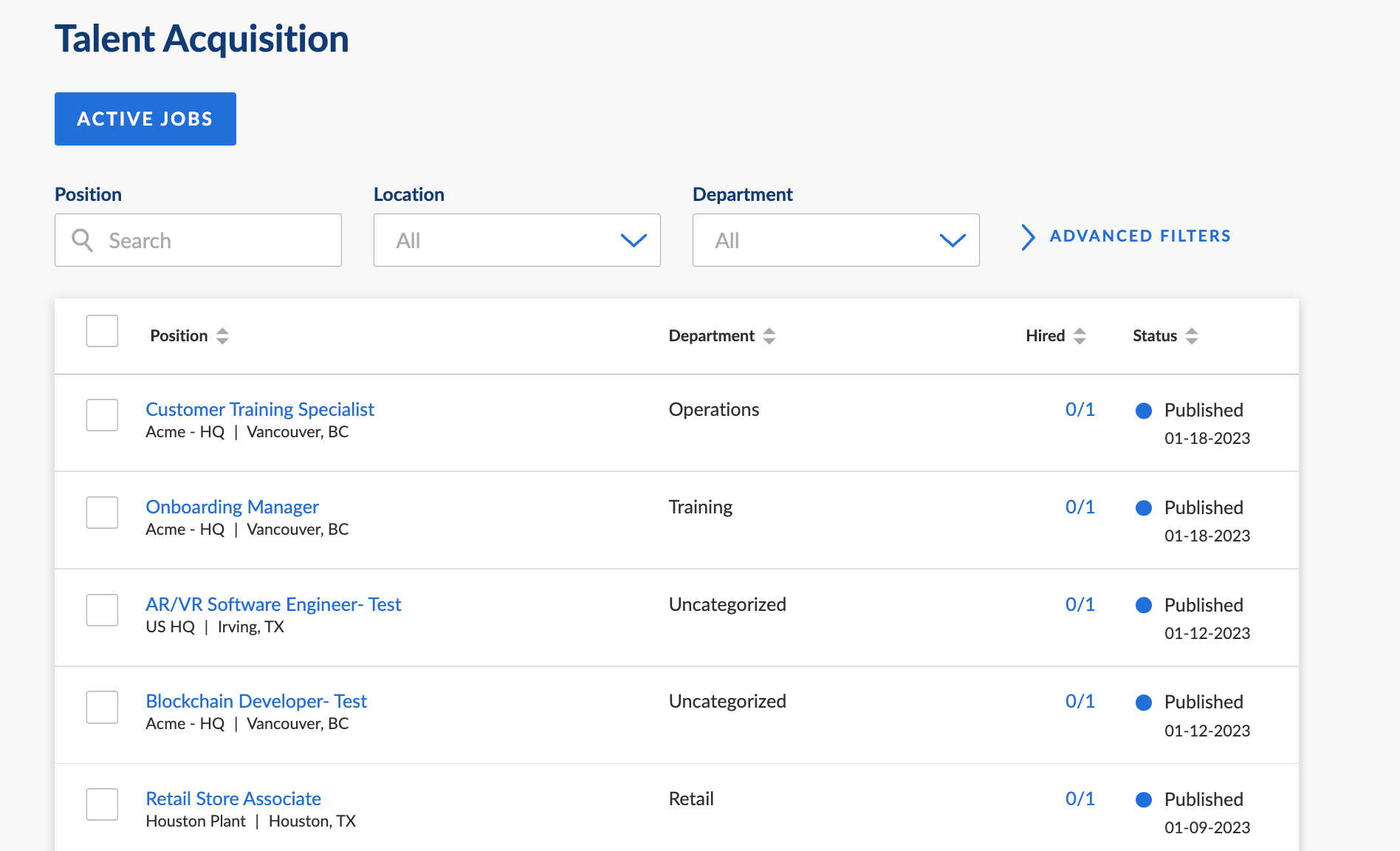Expand the Advanced Filters section
Viewport: 1400px width, 851px height.
(1139, 236)
